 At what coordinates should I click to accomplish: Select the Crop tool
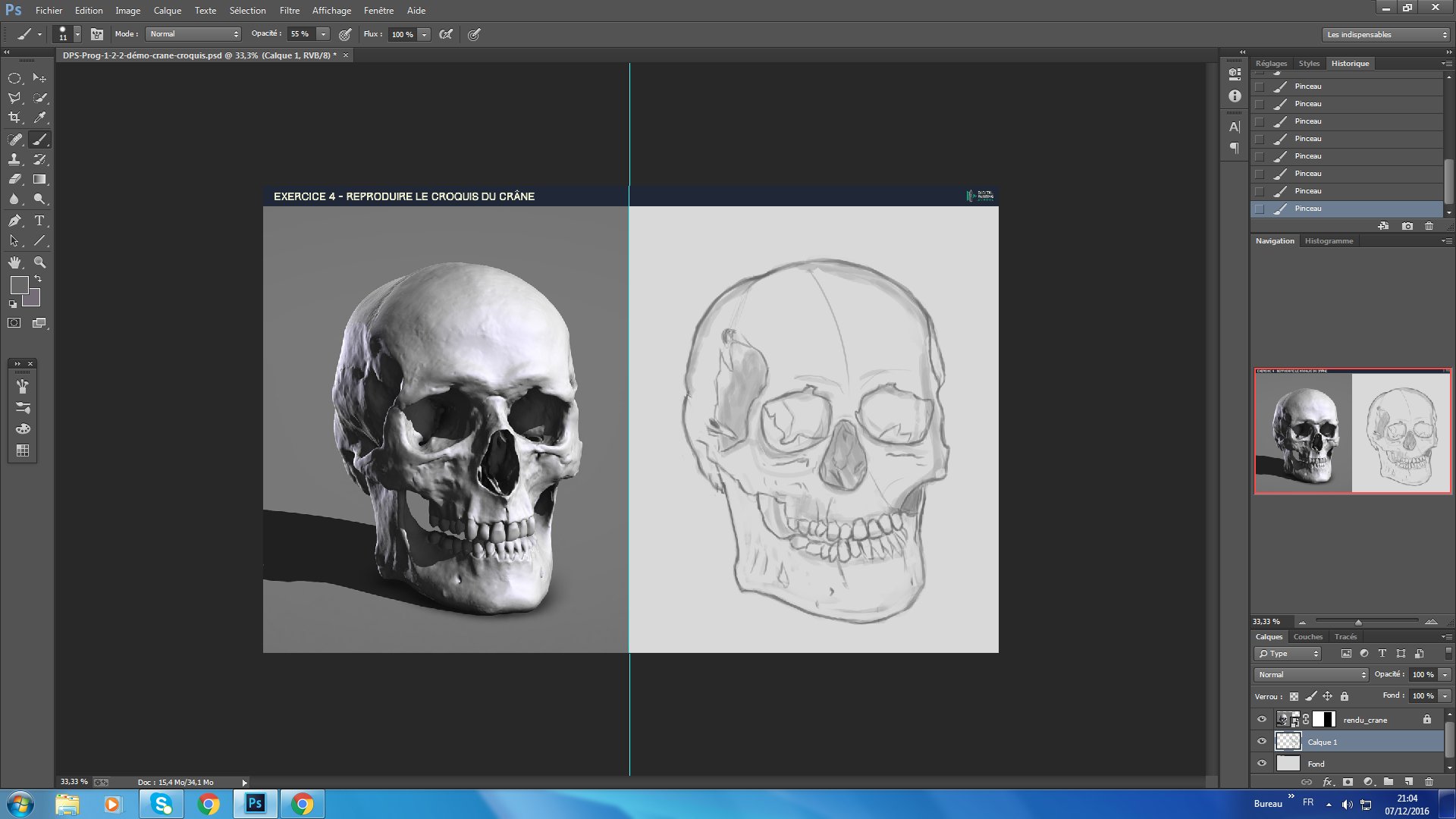pos(14,118)
